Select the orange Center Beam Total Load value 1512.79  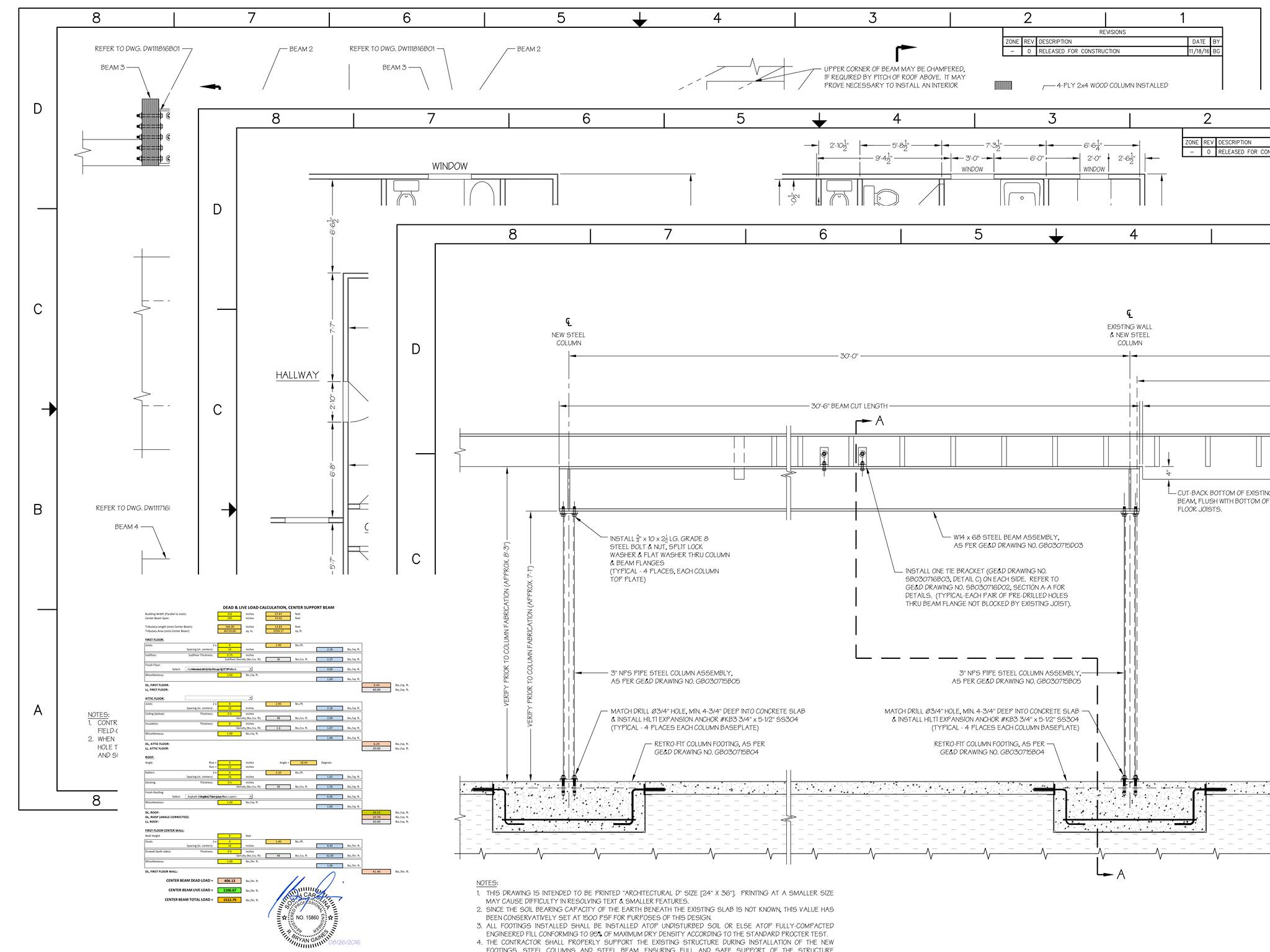pos(229,900)
